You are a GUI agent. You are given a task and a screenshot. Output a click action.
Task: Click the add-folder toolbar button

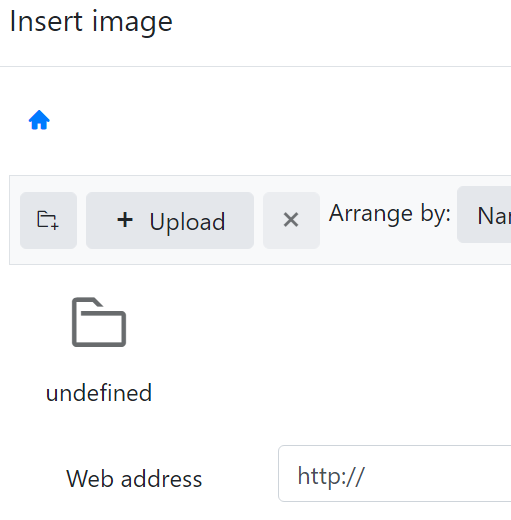48,220
